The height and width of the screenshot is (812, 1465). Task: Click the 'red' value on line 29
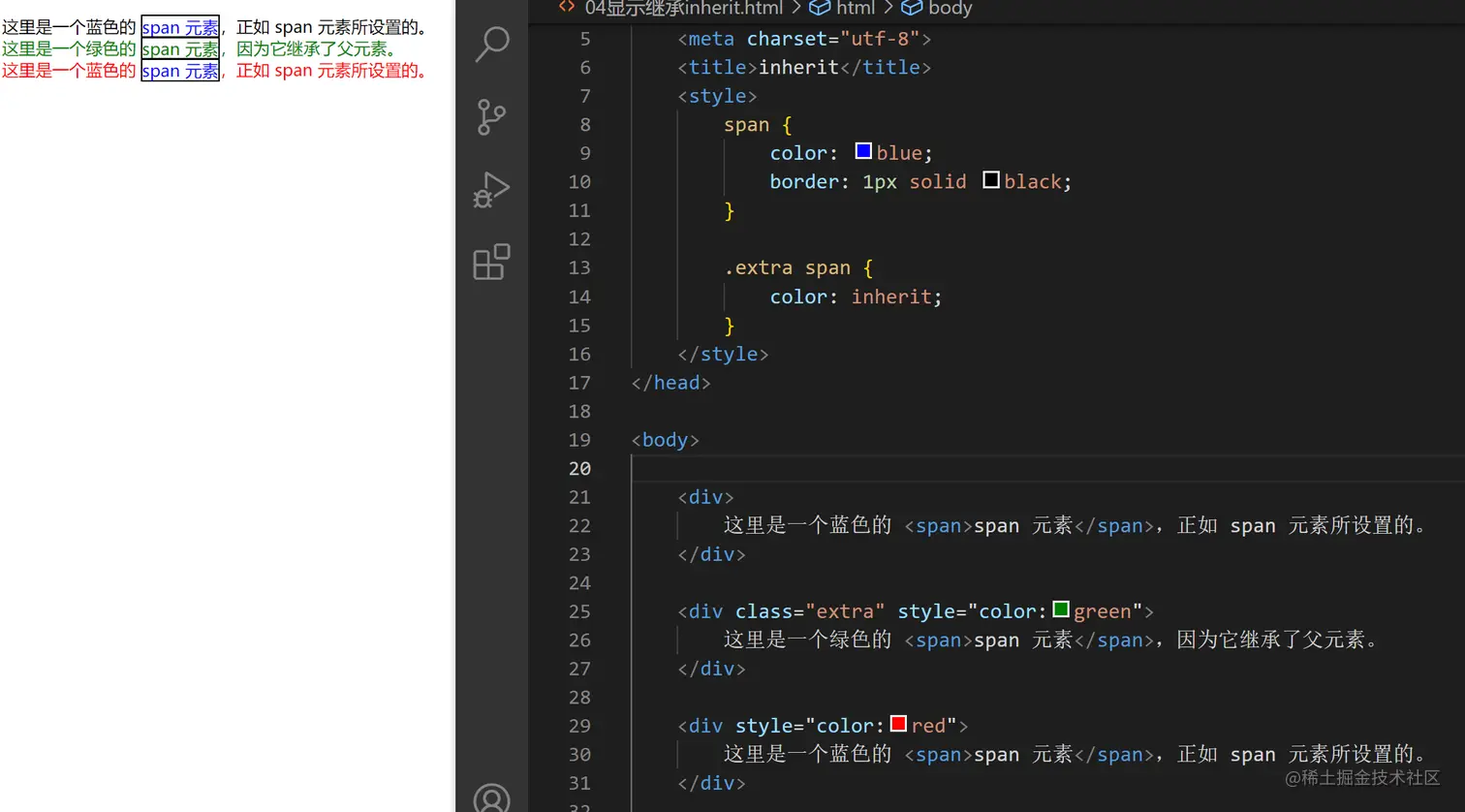928,726
